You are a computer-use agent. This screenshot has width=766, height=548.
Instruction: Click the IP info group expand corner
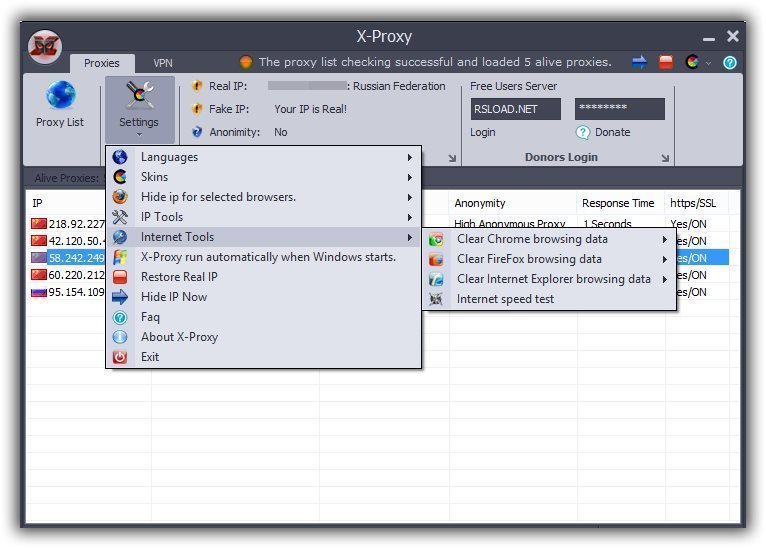point(452,158)
